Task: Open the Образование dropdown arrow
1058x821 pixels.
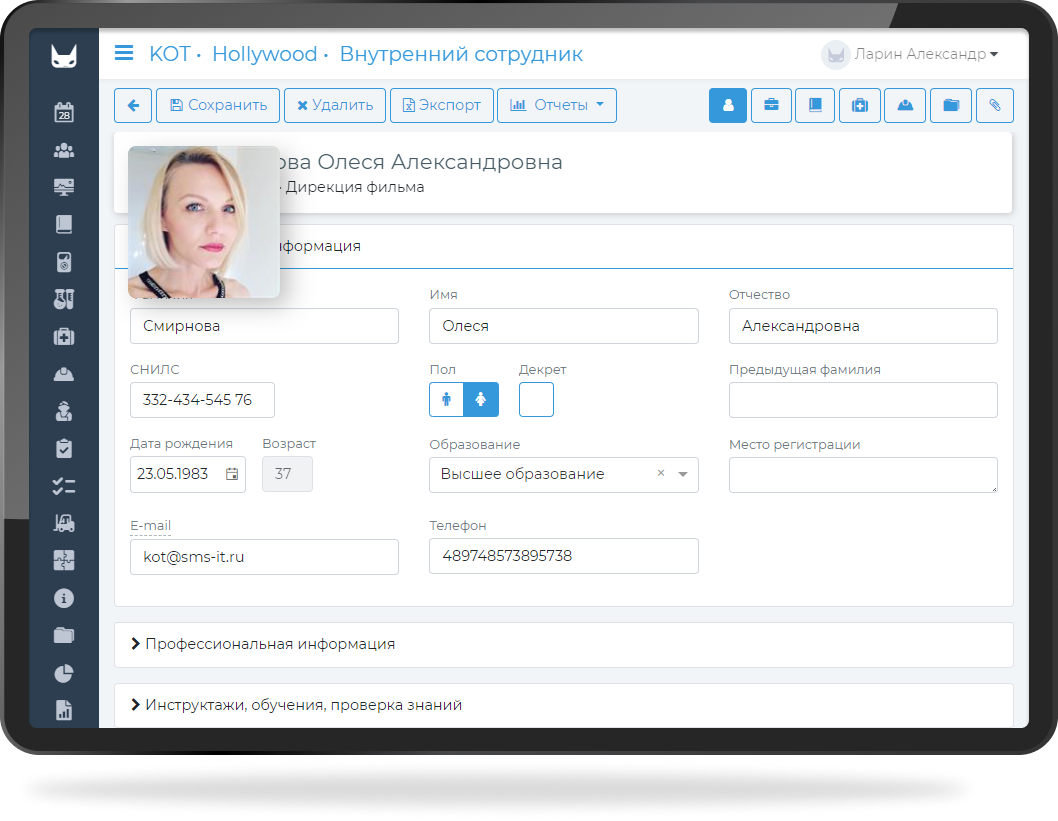Action: coord(683,474)
